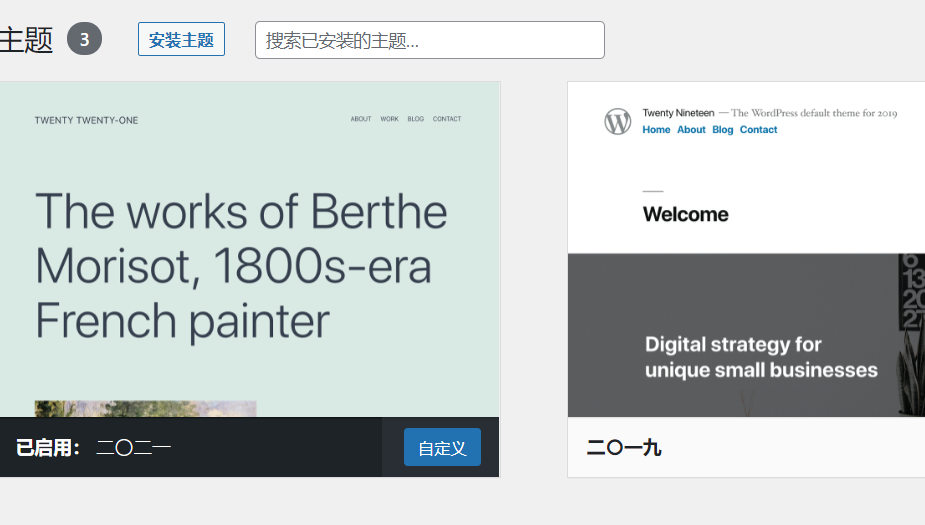
Task: Click the 自定义 button on active theme
Action: 442,447
